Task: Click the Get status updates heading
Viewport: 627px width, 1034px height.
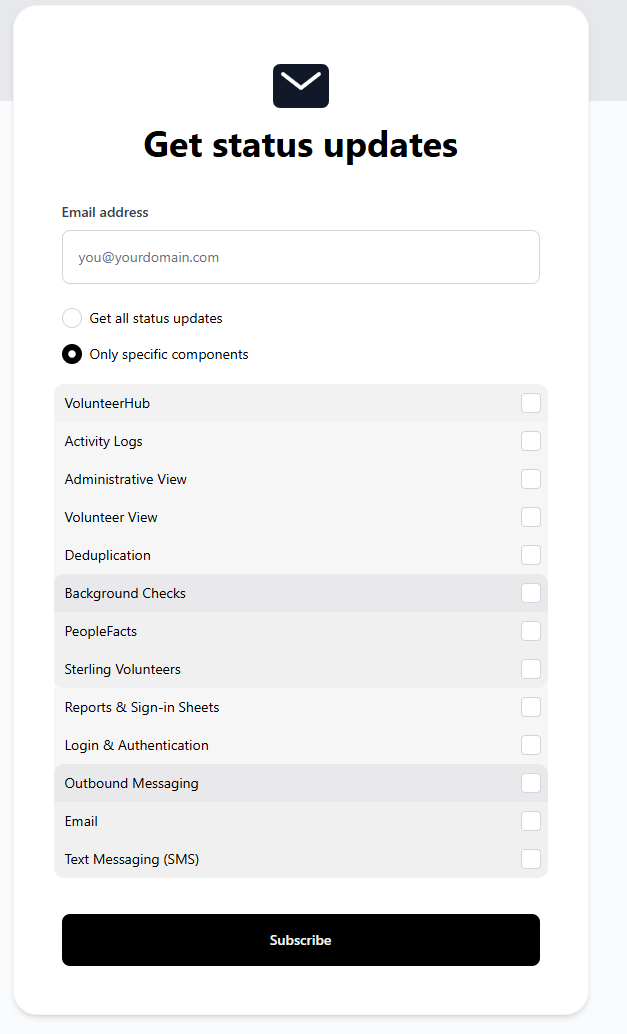Action: [300, 145]
